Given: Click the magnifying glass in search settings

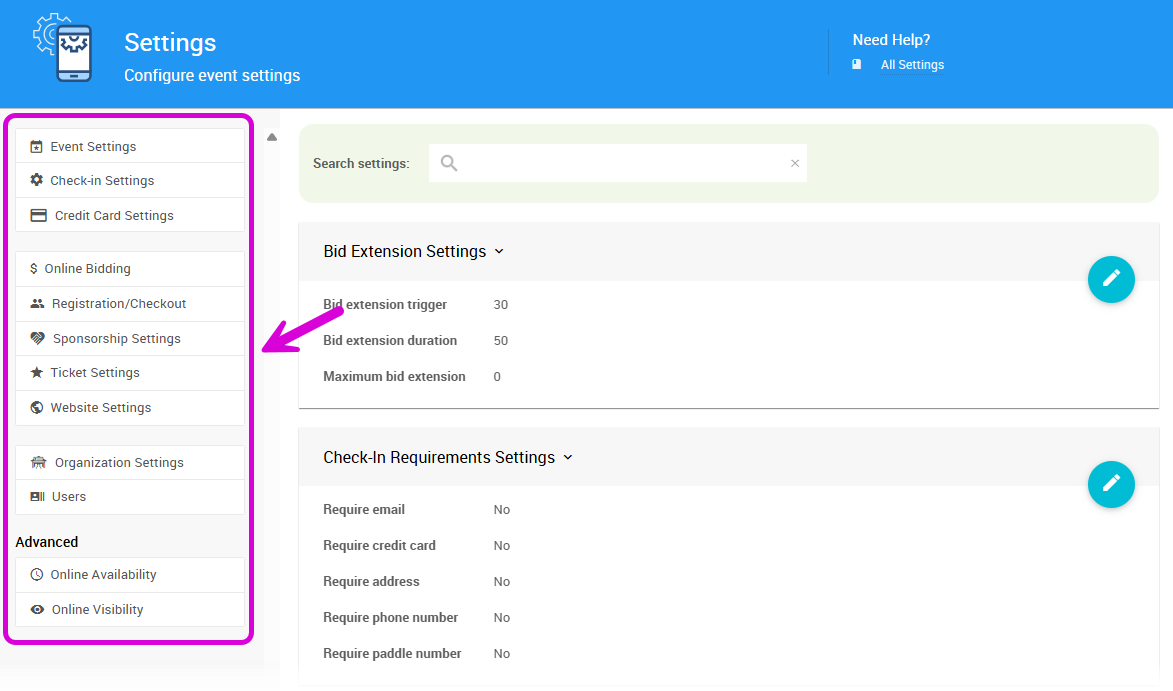Looking at the screenshot, I should [x=448, y=162].
